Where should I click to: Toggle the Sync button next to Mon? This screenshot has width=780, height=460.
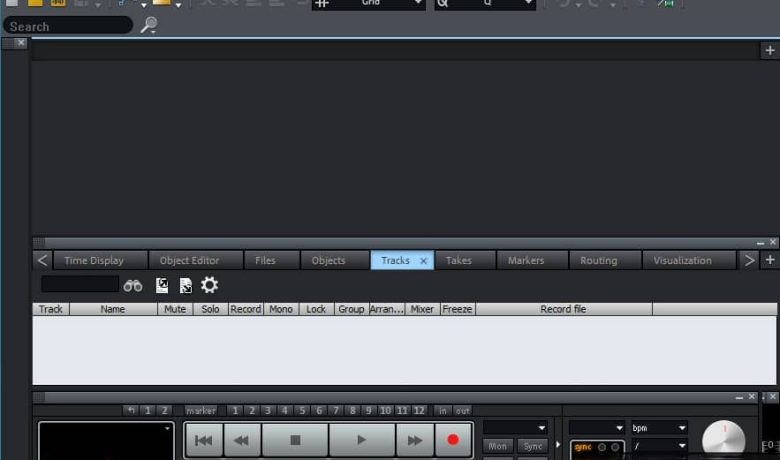point(532,447)
